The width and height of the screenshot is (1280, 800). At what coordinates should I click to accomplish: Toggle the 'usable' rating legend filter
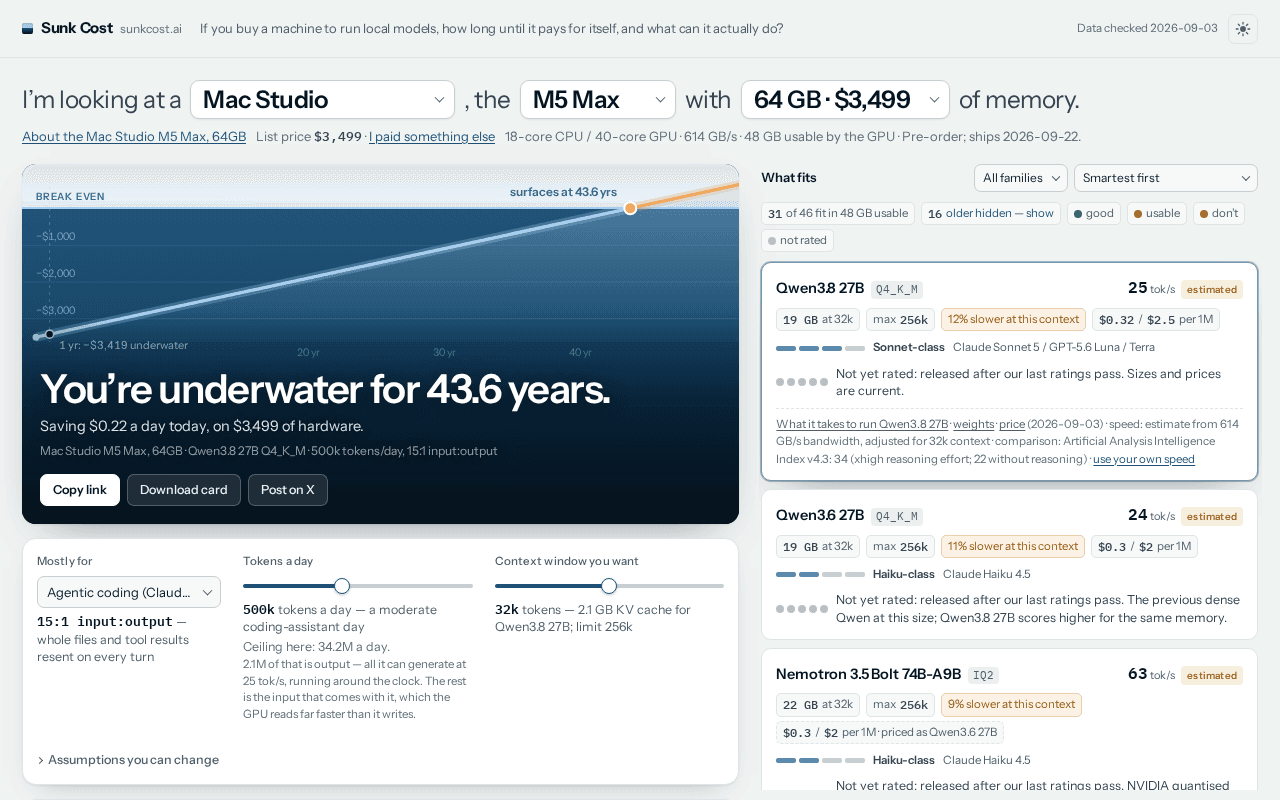click(x=1157, y=213)
